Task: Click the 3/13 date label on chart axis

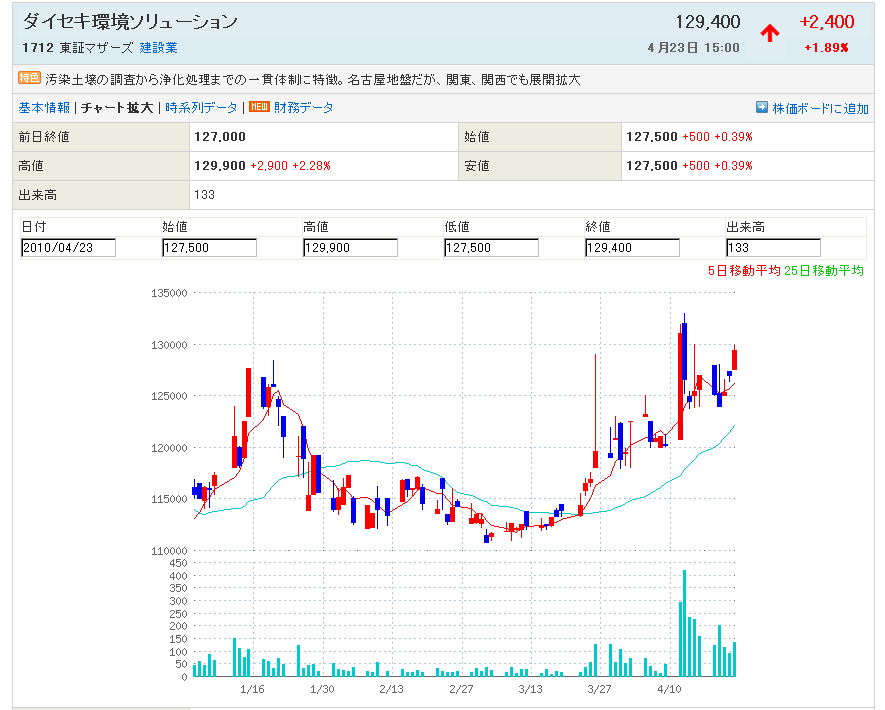Action: (x=531, y=689)
